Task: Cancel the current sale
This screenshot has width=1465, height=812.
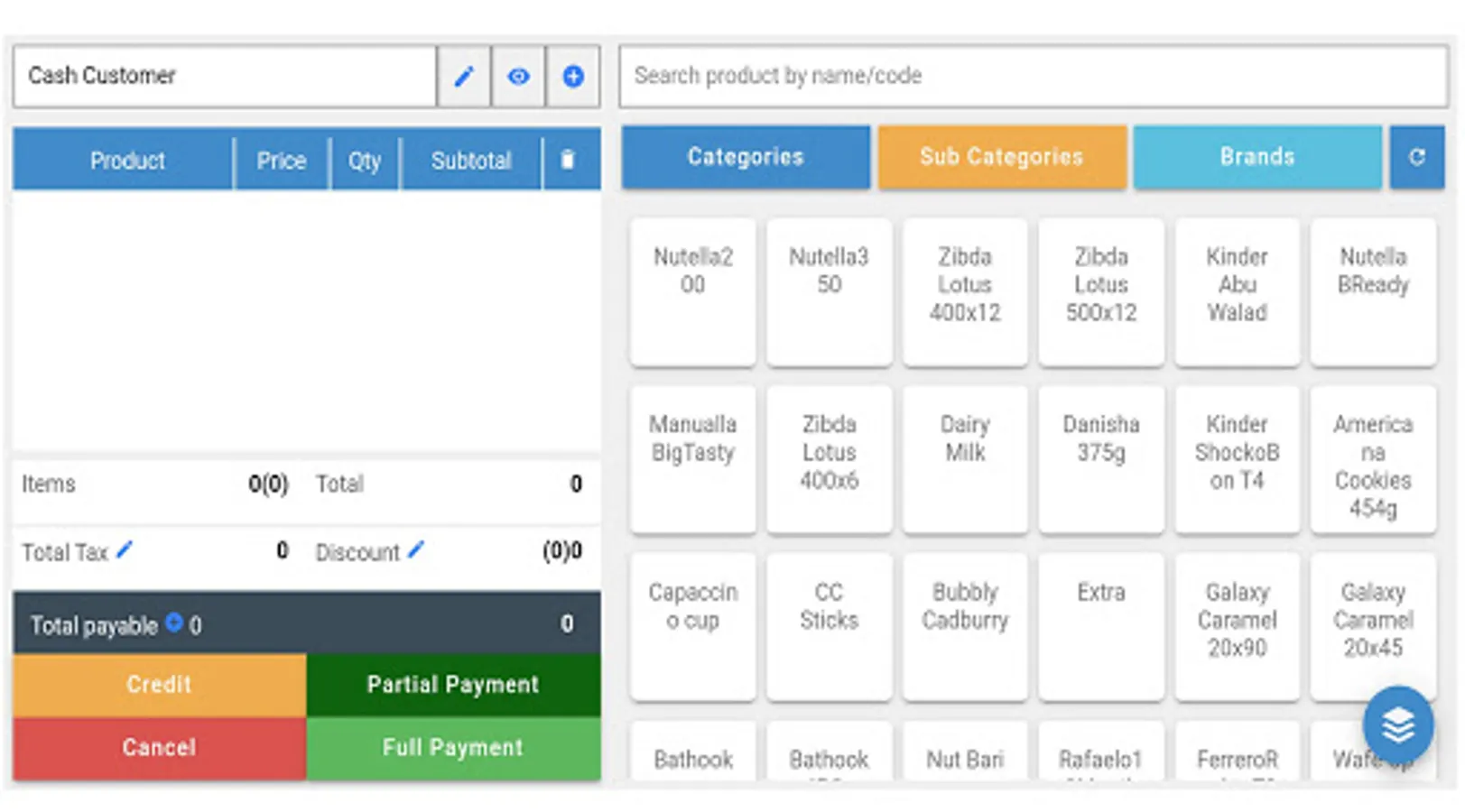Action: tap(159, 748)
